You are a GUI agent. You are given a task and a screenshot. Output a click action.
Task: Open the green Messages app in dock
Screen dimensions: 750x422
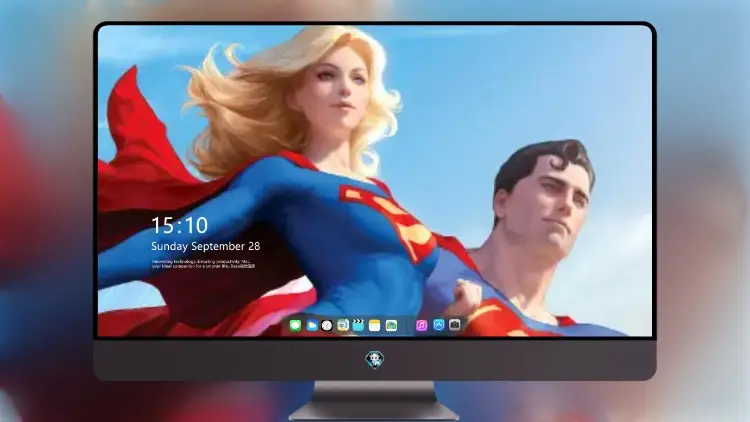point(296,326)
